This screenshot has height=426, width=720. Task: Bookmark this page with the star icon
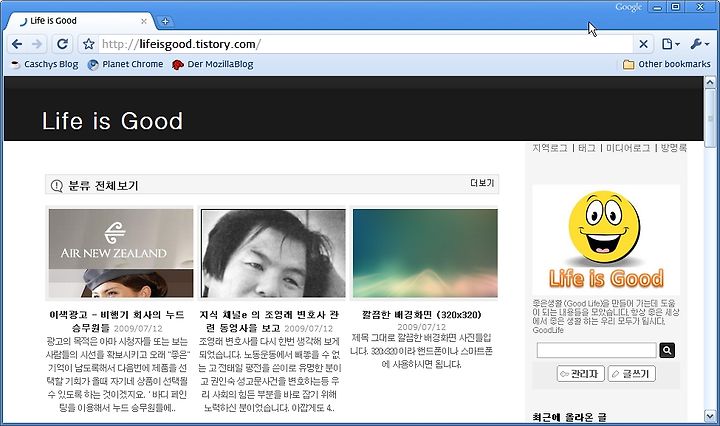[89, 44]
